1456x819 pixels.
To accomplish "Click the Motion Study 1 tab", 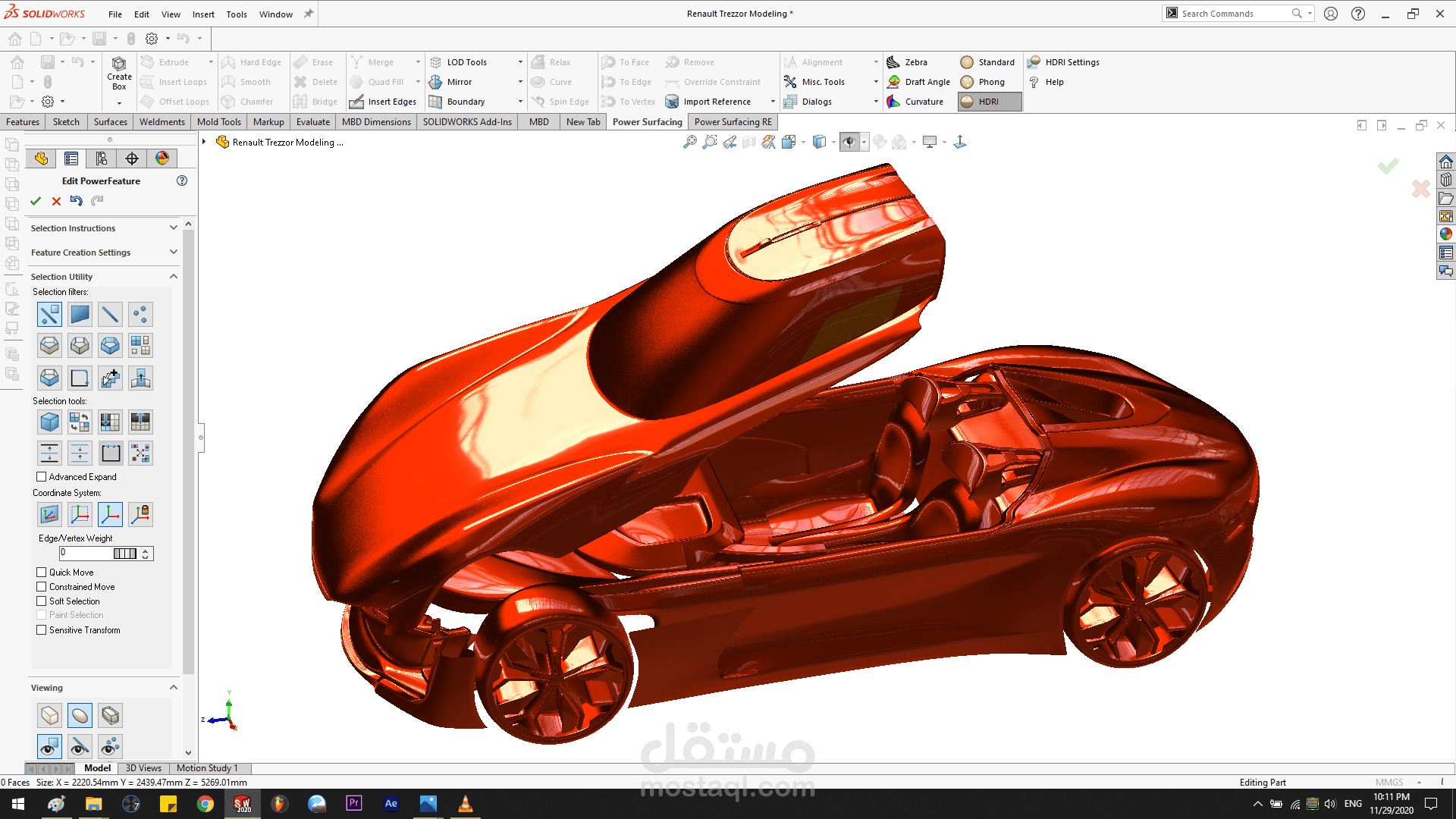I will pos(207,768).
